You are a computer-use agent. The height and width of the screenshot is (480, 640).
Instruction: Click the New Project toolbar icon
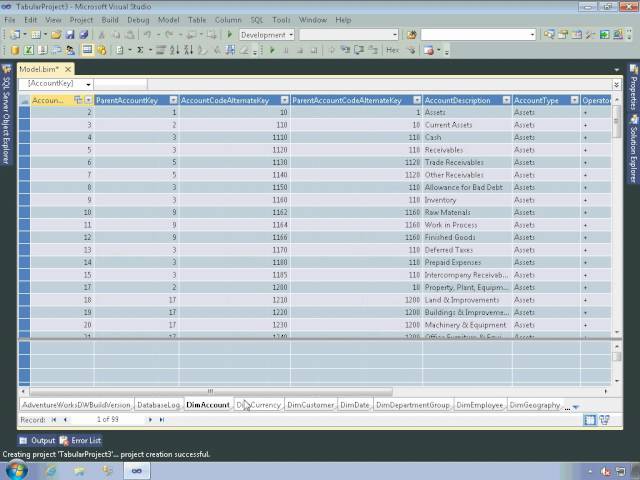pyautogui.click(x=16, y=35)
